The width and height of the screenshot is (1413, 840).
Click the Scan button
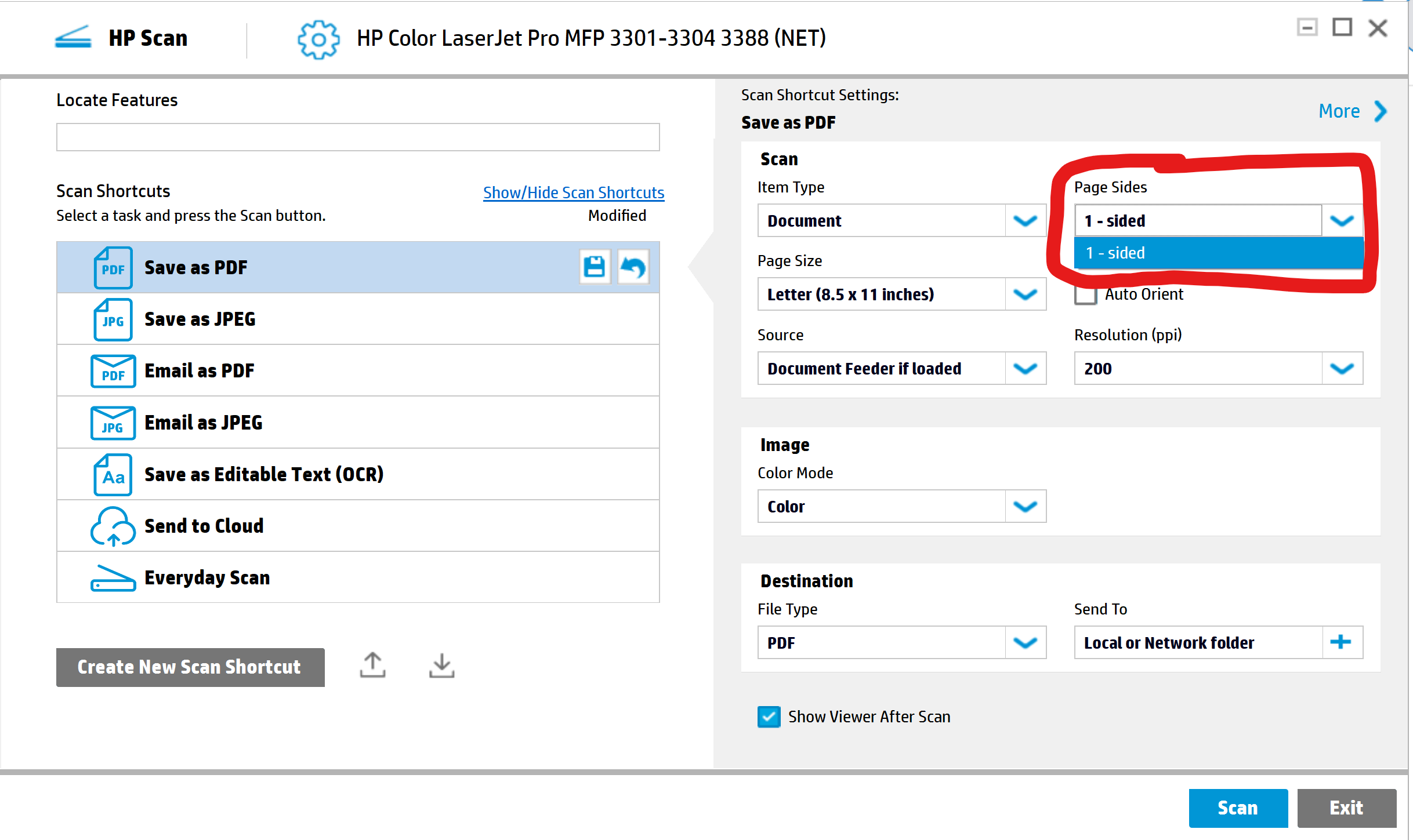[1238, 808]
